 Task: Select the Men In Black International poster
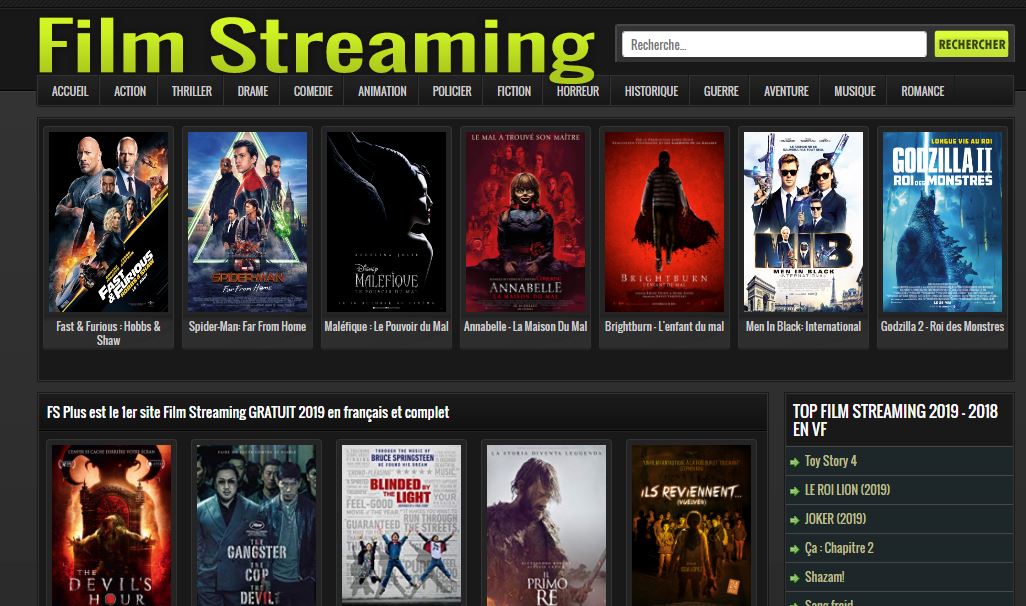click(x=804, y=222)
